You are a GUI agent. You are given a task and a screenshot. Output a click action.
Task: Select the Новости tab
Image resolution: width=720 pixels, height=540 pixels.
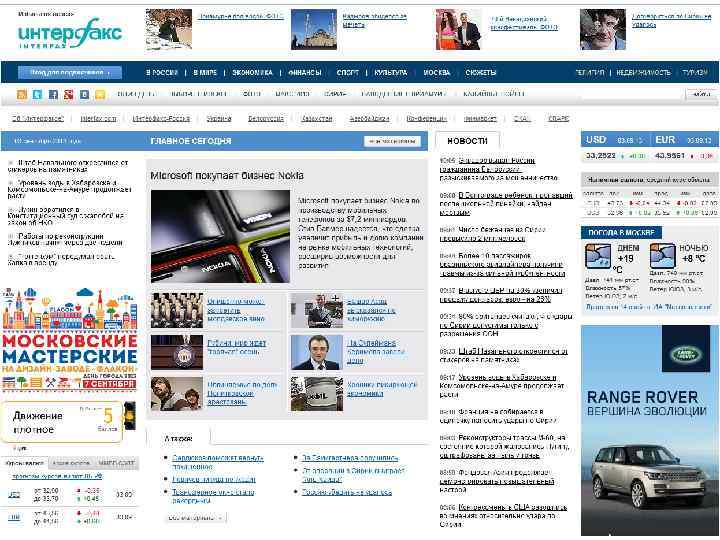click(x=467, y=141)
